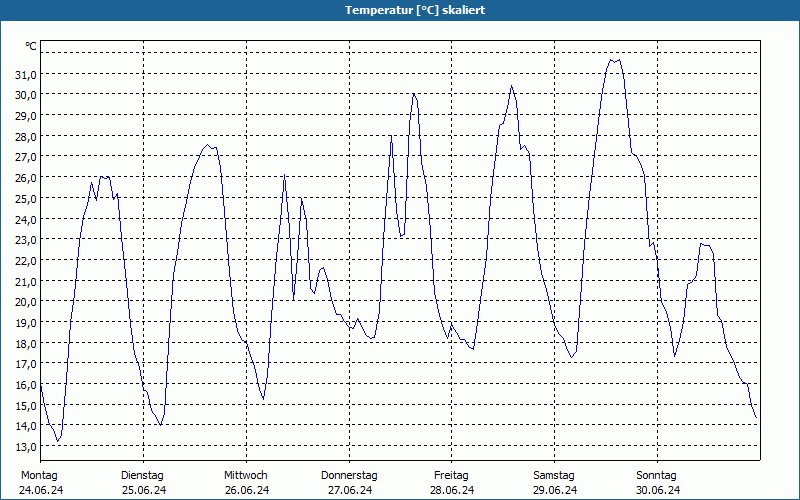
Task: Click Friday's temperature peak above 30
Action: point(511,86)
